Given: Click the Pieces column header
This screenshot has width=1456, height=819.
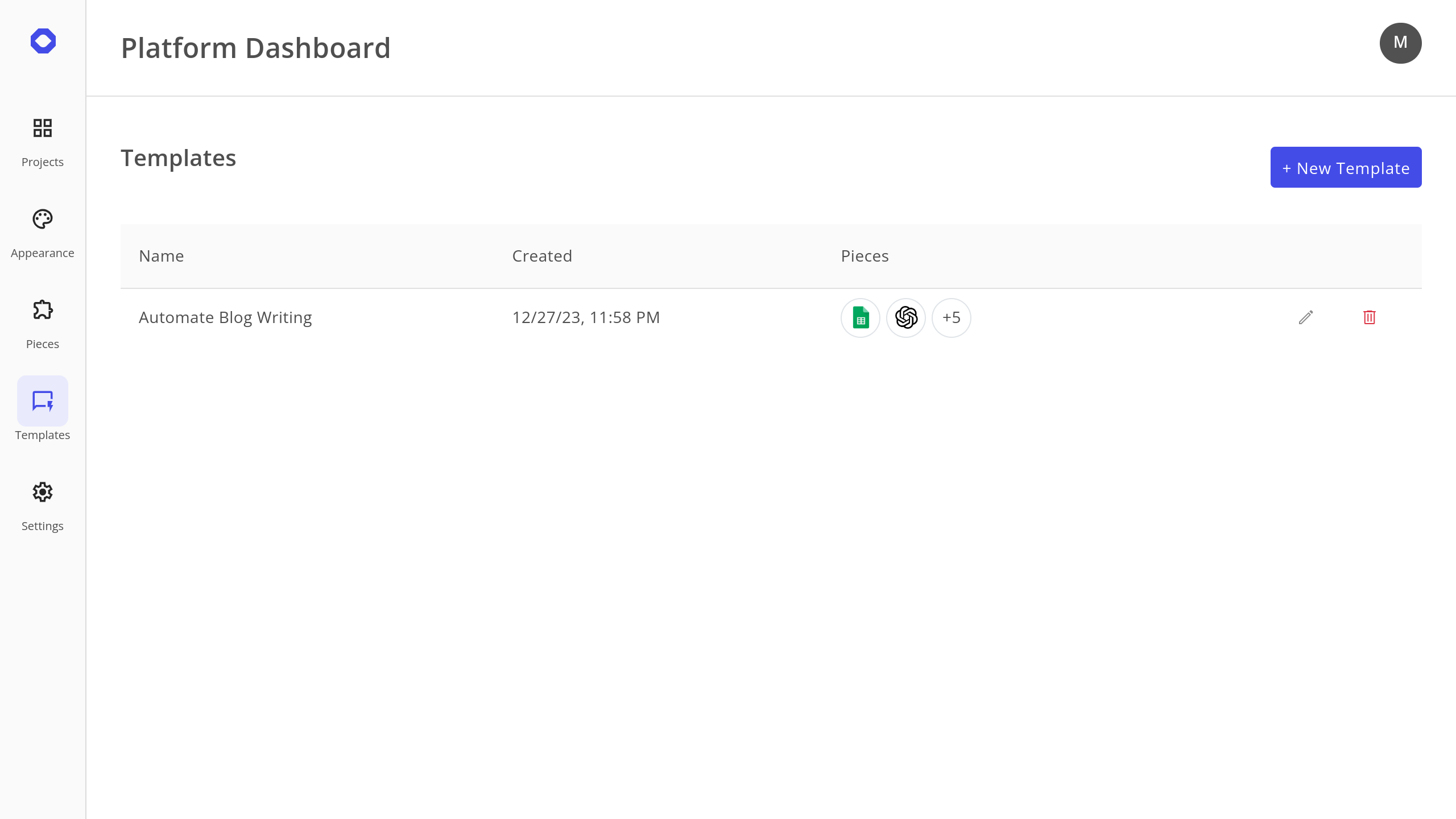Looking at the screenshot, I should tap(864, 256).
